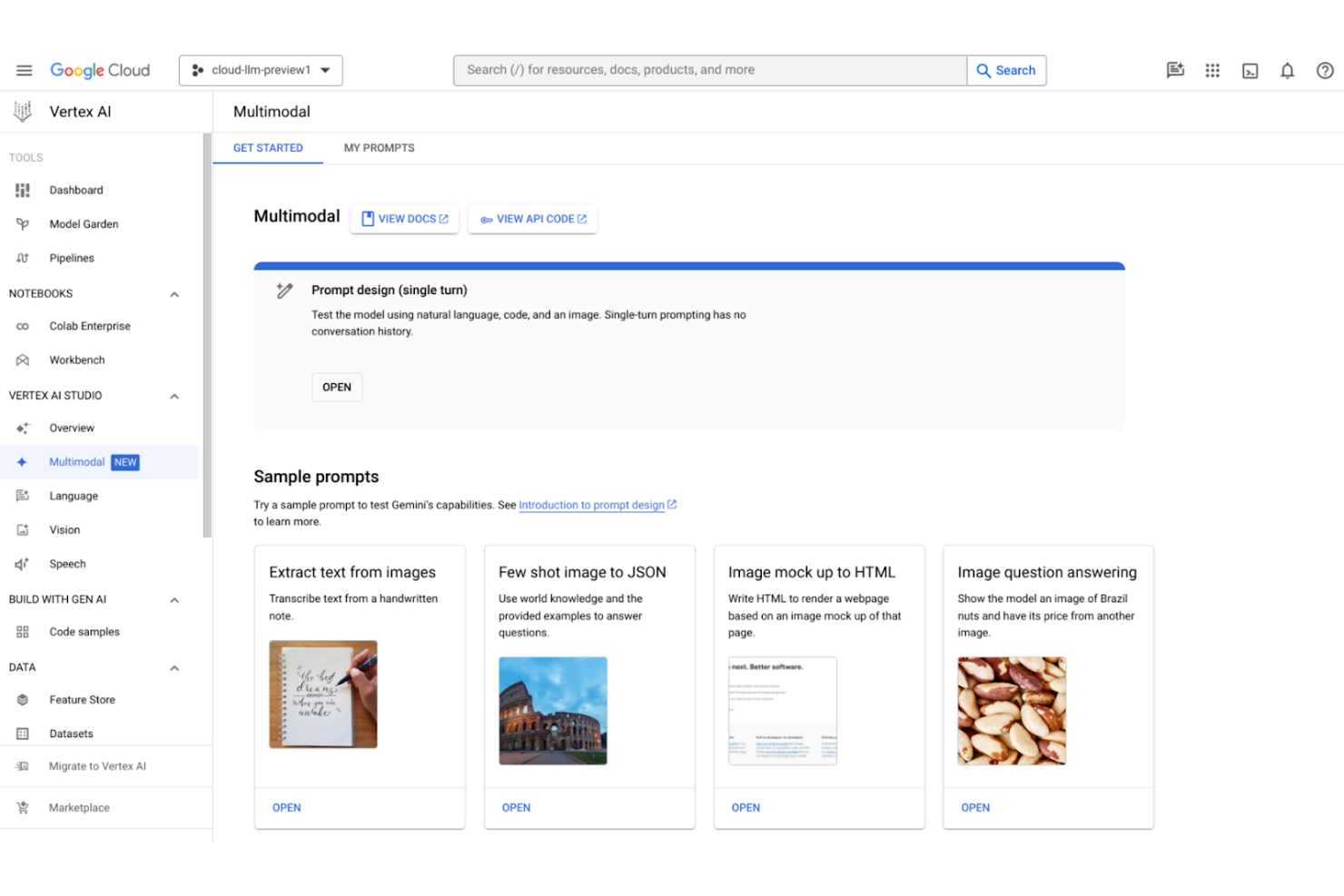Open Datasets under Data
Image resolution: width=1344 pixels, height=896 pixels.
pyautogui.click(x=72, y=734)
